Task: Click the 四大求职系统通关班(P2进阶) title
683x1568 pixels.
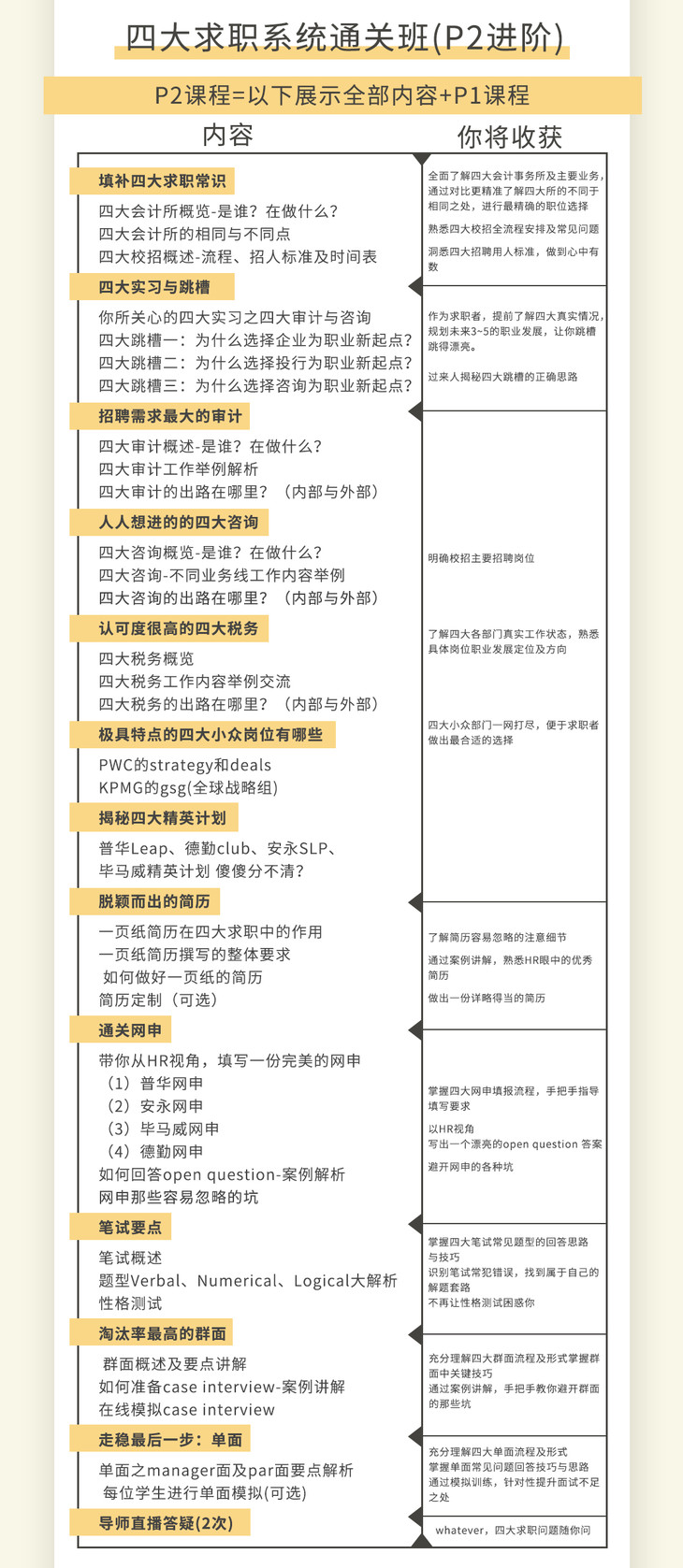Action: pyautogui.click(x=342, y=36)
